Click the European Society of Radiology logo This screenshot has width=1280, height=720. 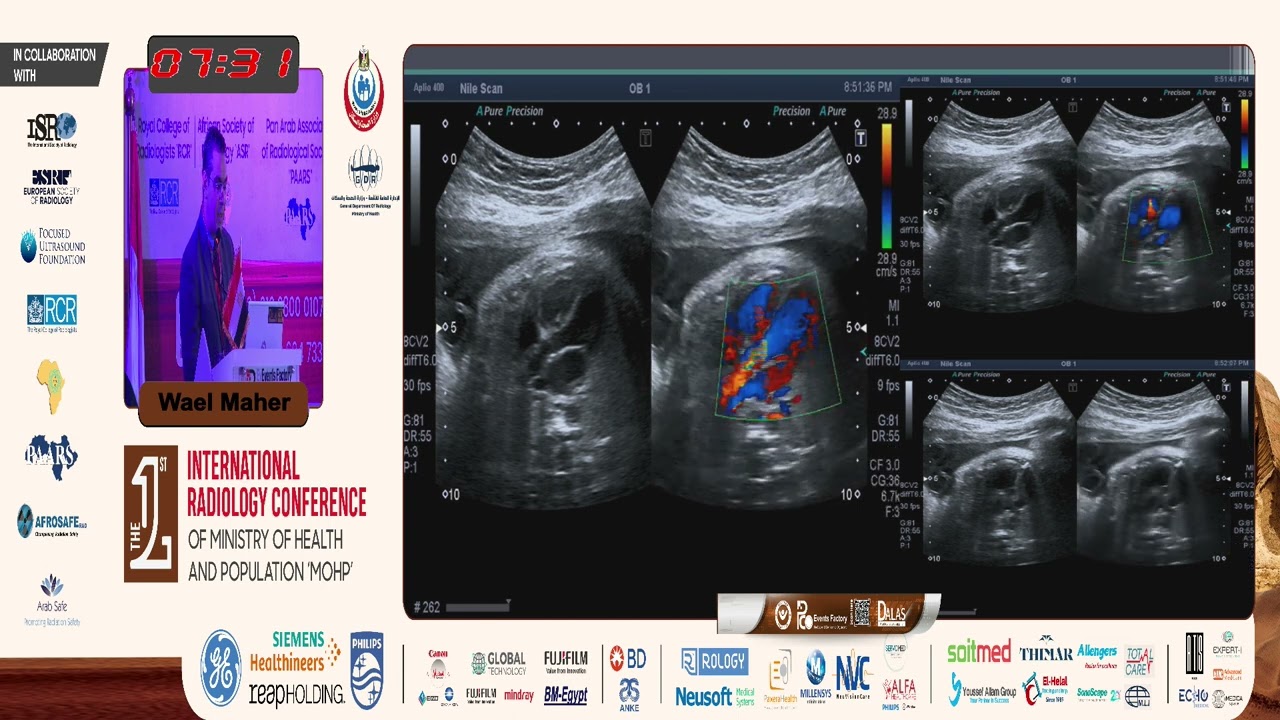click(x=51, y=187)
